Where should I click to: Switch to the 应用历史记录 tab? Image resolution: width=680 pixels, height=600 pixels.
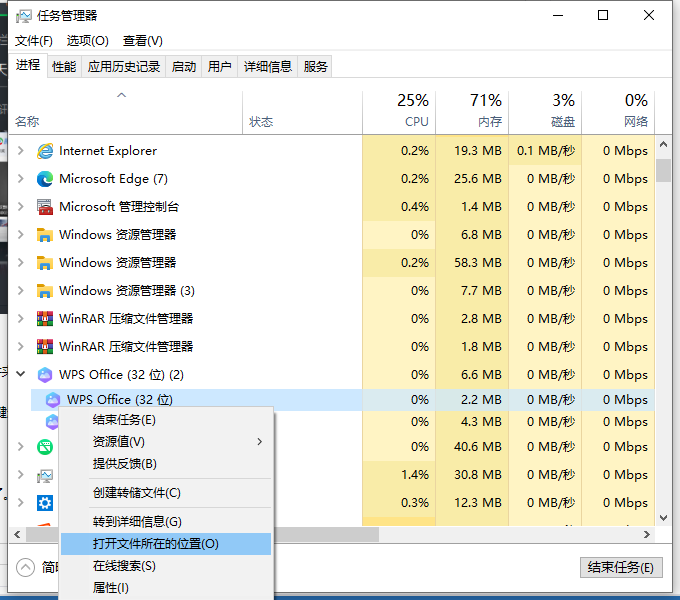point(124,67)
